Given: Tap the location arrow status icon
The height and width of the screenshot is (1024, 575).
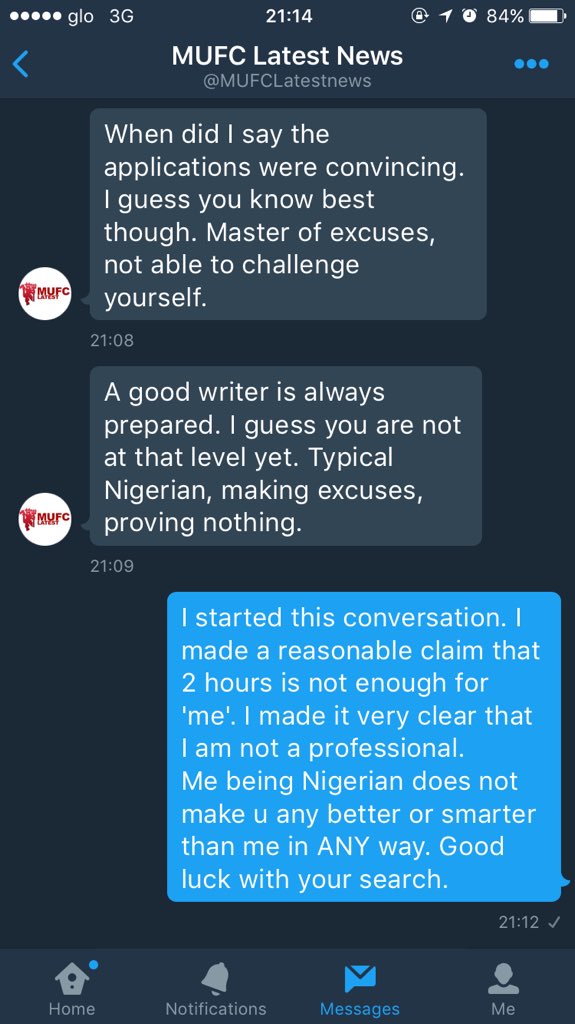Looking at the screenshot, I should pyautogui.click(x=447, y=16).
